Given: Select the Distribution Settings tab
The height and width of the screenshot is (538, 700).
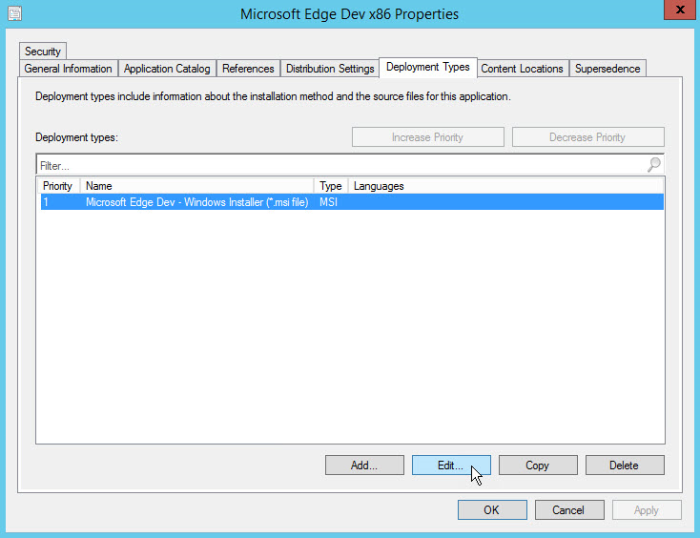Looking at the screenshot, I should [330, 68].
